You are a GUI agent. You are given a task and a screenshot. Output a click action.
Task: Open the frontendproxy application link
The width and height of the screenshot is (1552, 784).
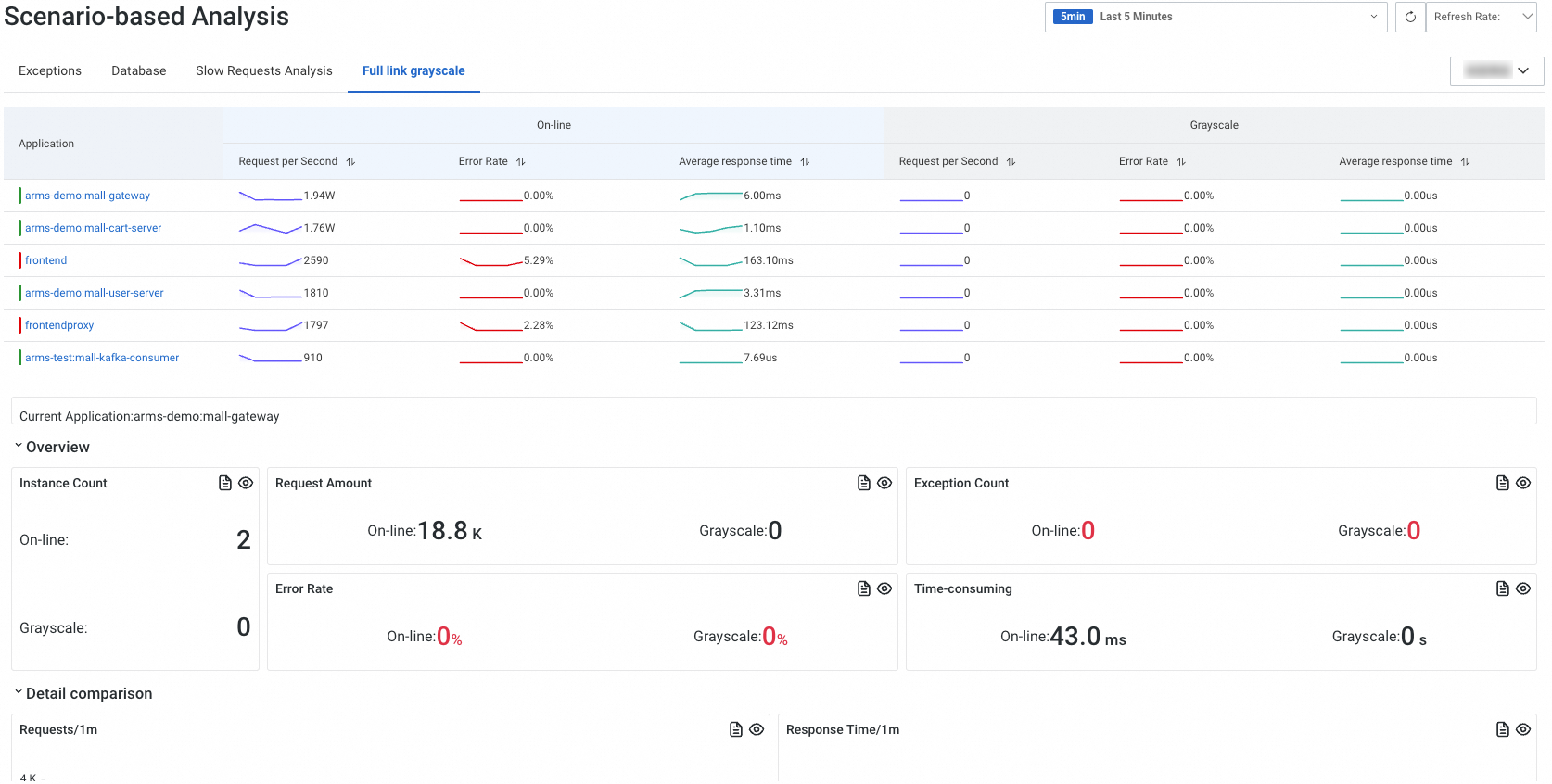coord(59,325)
